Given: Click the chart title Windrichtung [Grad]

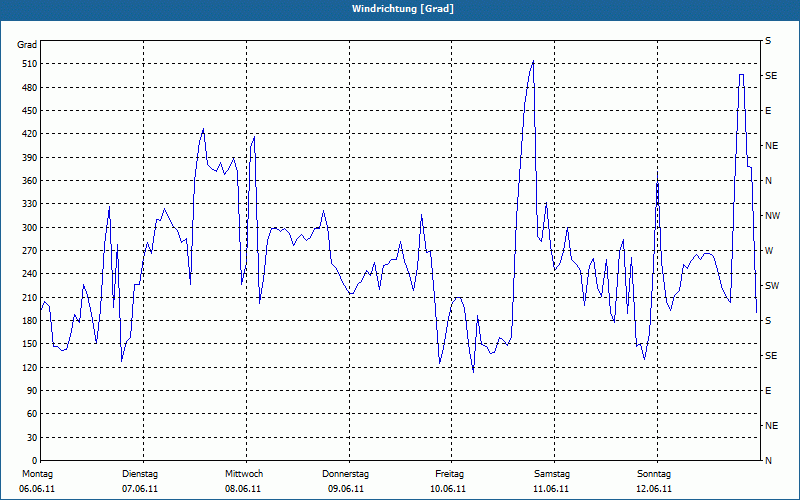Looking at the screenshot, I should tap(403, 9).
